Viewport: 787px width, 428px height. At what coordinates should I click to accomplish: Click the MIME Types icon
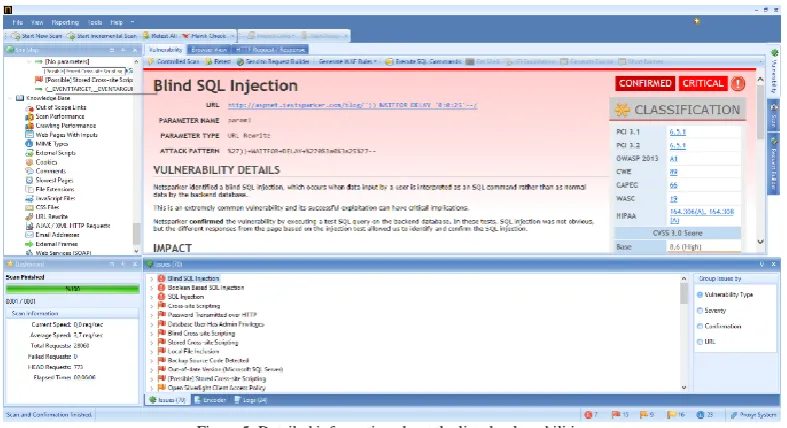30,144
